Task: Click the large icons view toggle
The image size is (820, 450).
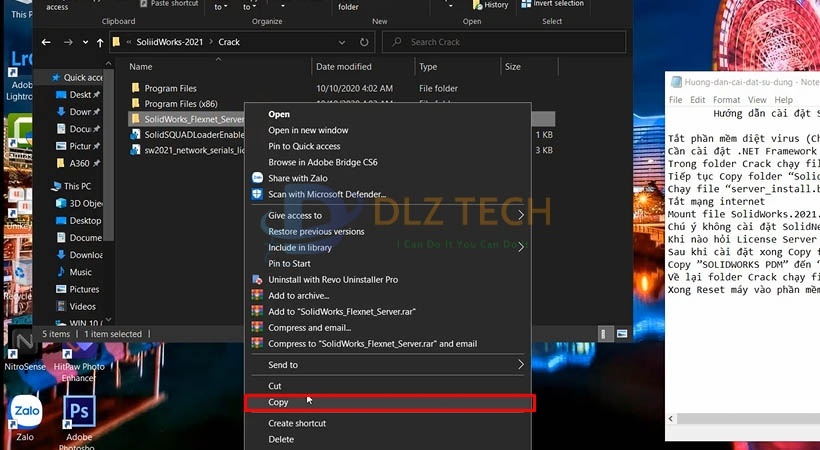Action: pyautogui.click(x=622, y=334)
